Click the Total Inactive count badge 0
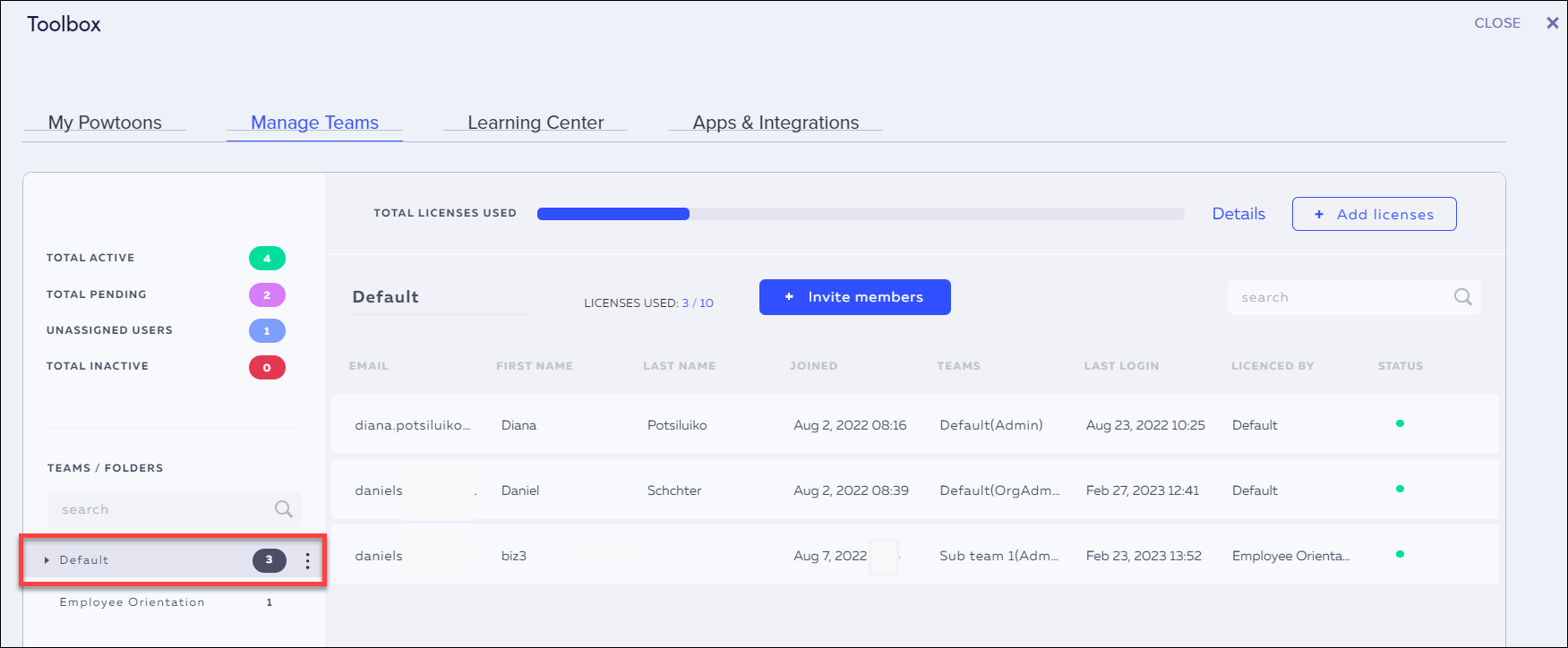 click(267, 367)
